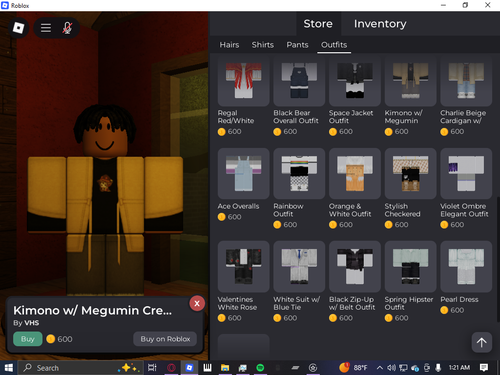Click the volume speaker tray icon
This screenshot has height=375, width=500.
tap(391, 368)
